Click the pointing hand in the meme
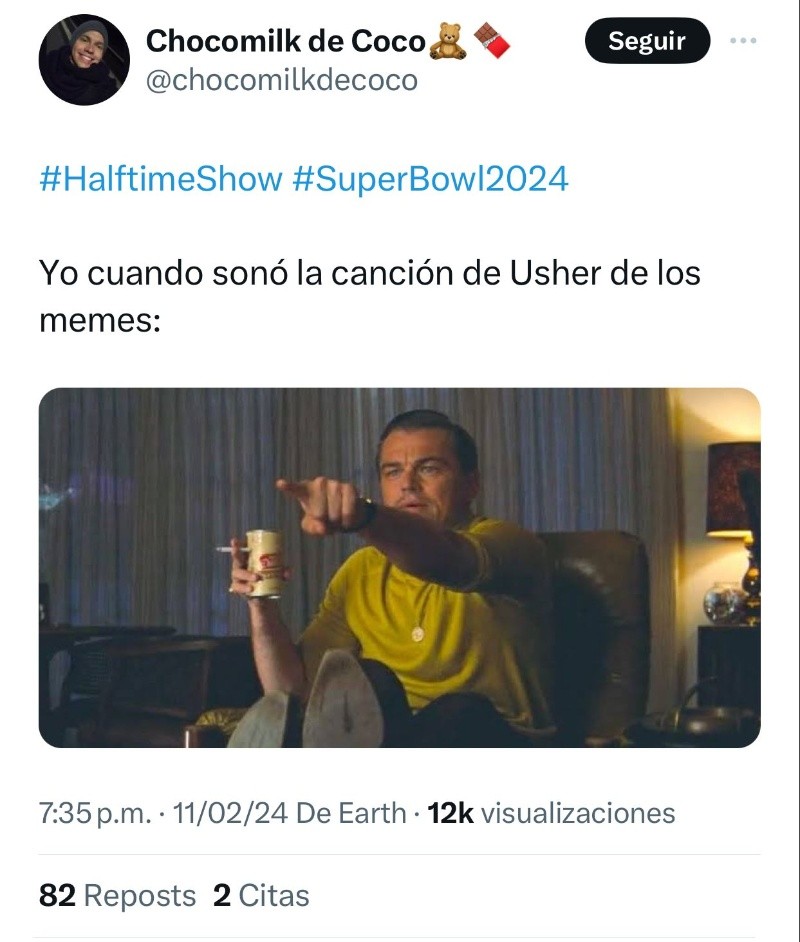This screenshot has width=800, height=942. [315, 501]
